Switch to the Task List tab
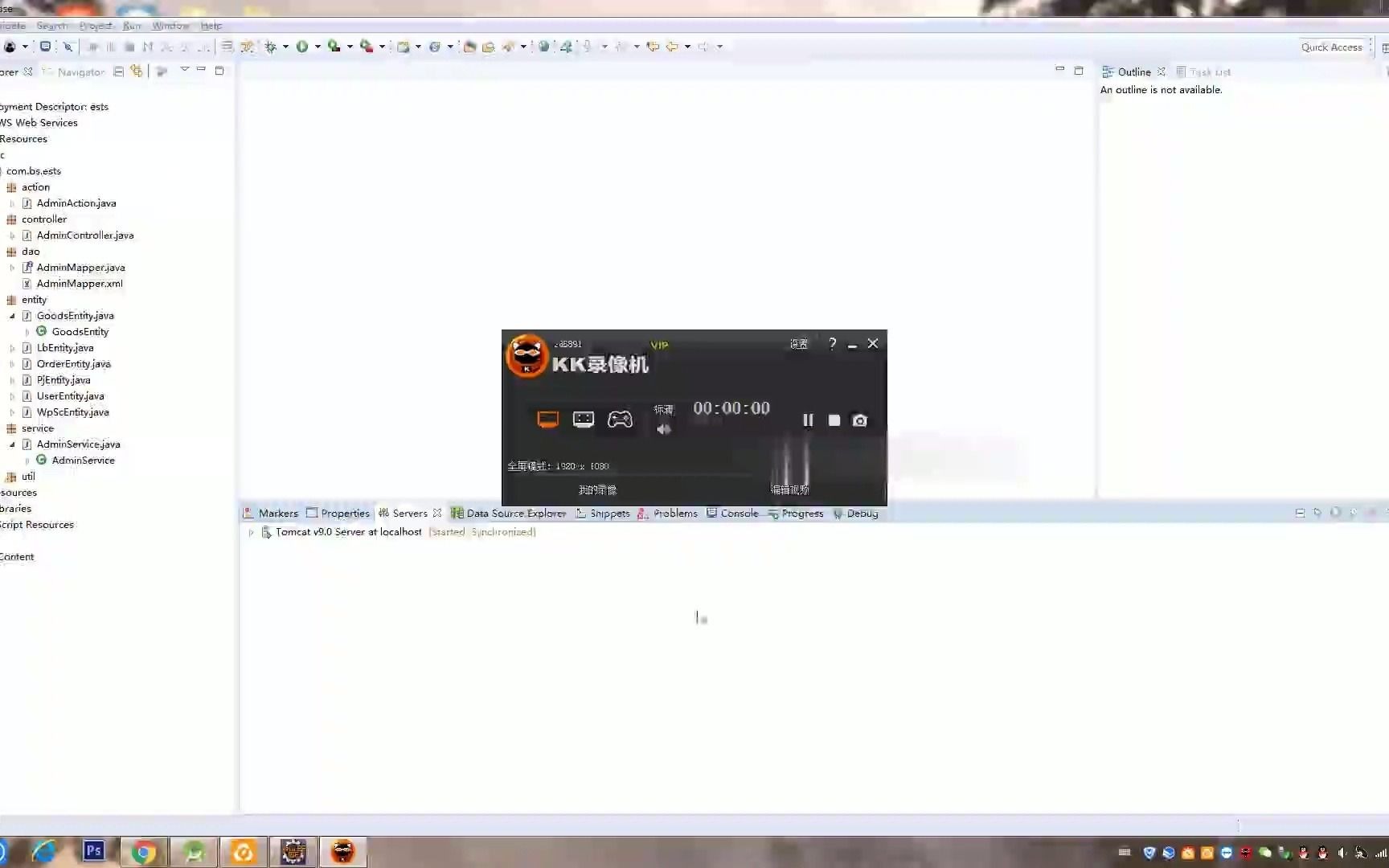The image size is (1389, 868). click(x=1203, y=72)
